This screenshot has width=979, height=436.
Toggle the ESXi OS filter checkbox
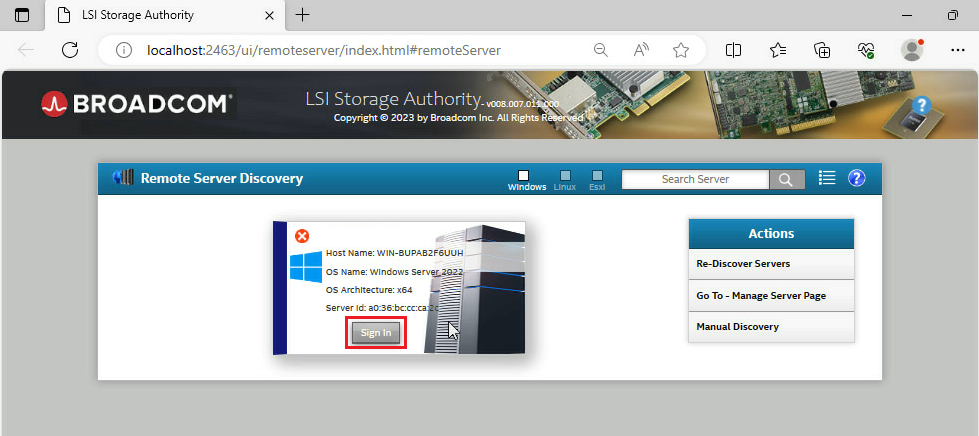[598, 176]
